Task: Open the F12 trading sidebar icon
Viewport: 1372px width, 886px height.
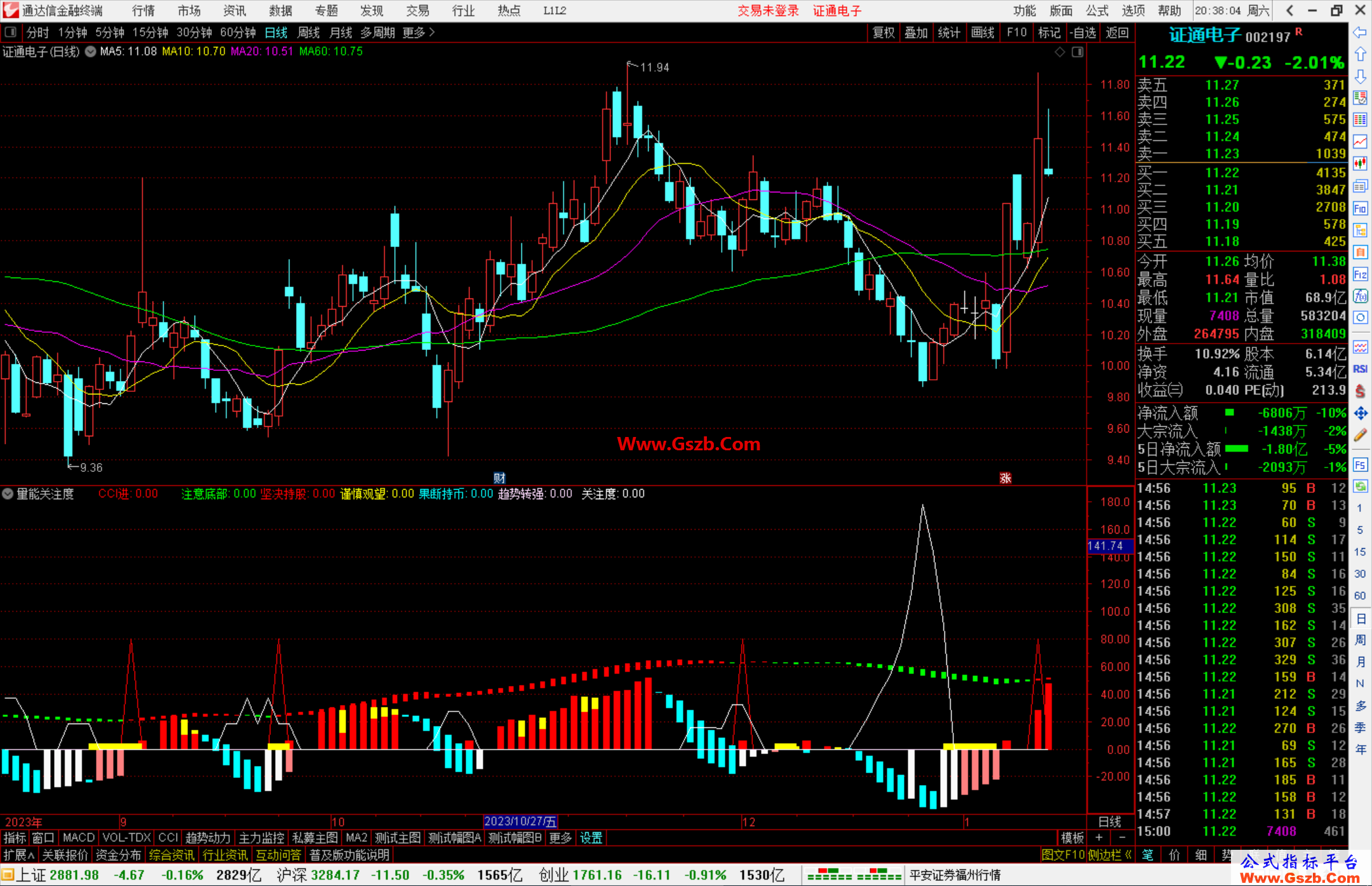Action: (1360, 274)
